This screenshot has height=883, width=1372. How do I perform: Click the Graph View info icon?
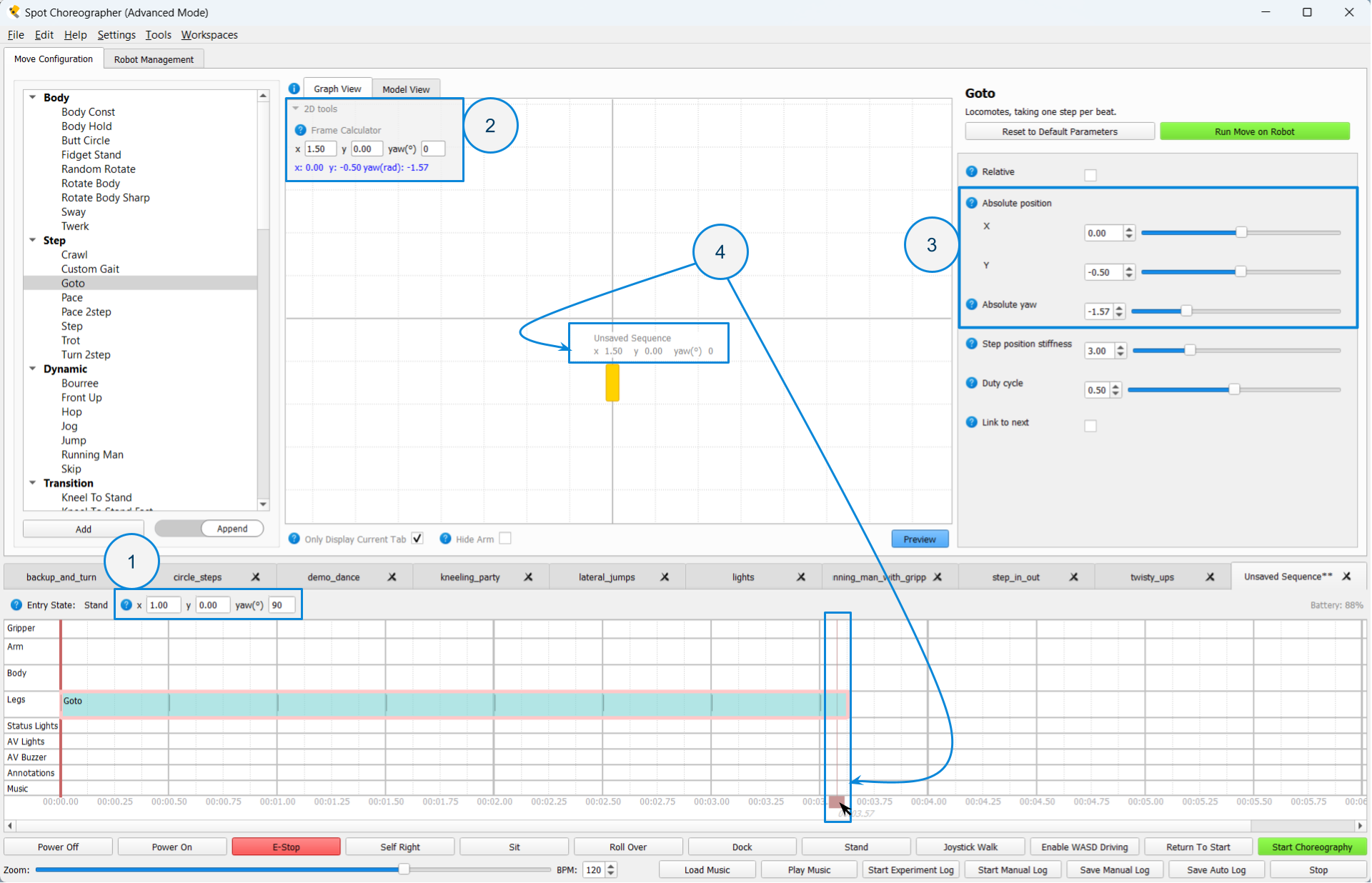(x=294, y=89)
